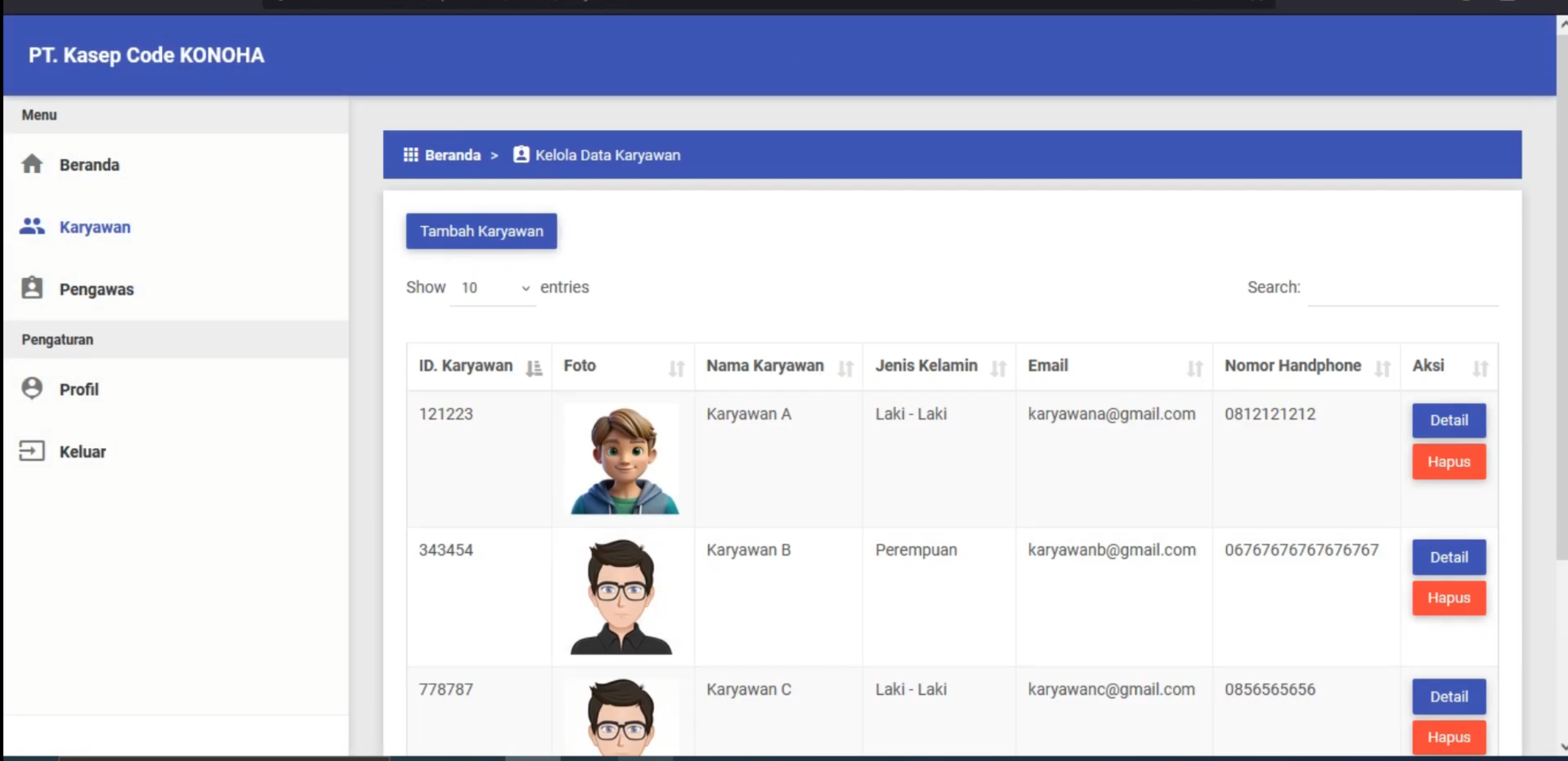Click the scrollbar down arrow

point(1562,747)
